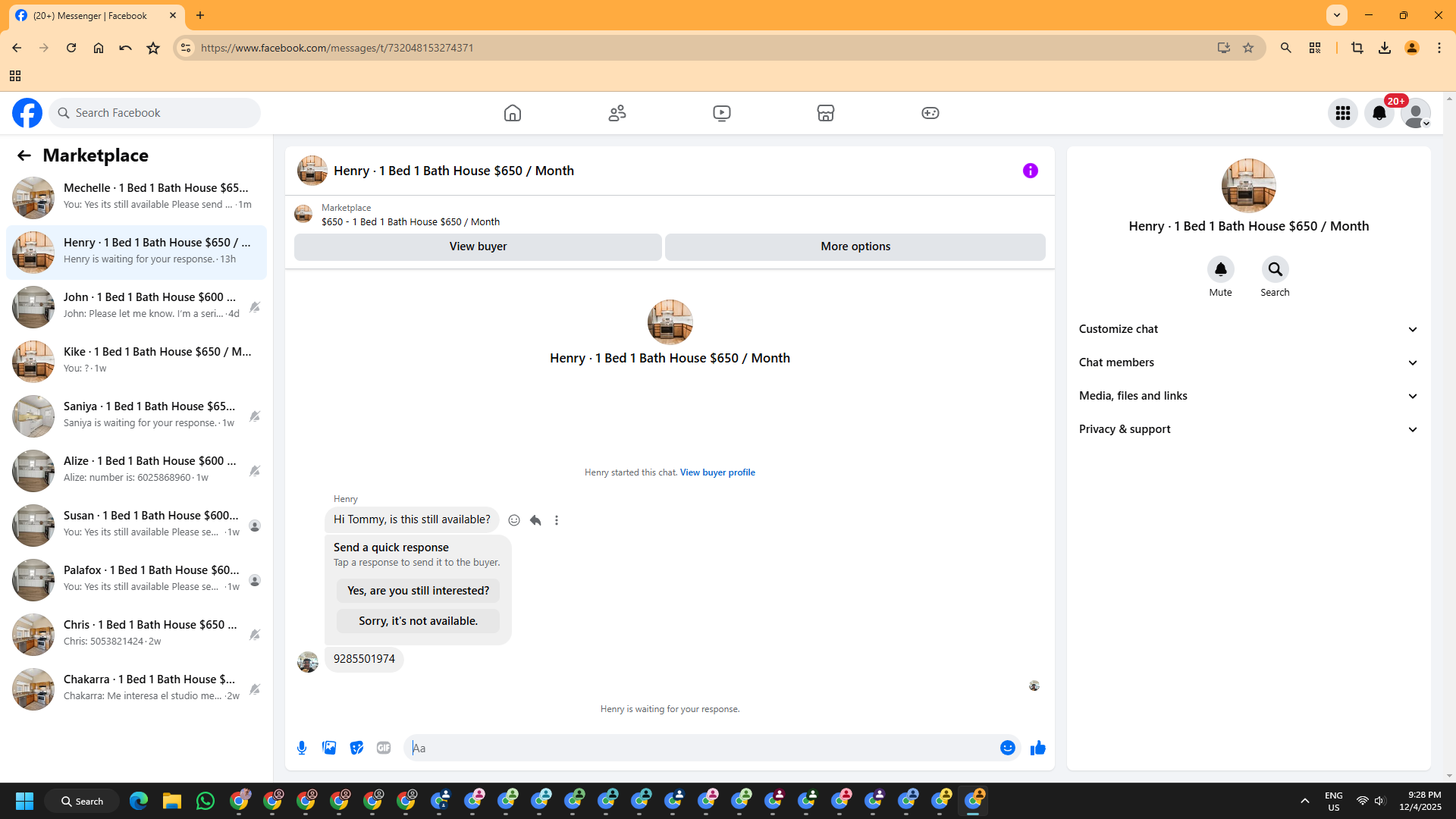This screenshot has width=1456, height=819.
Task: Mute the Henry conversation
Action: [x=1220, y=270]
